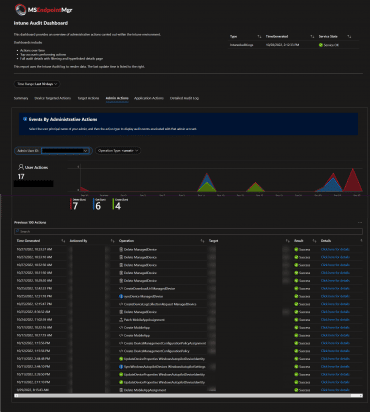Open the details link on the Delete MobileAppAssignment row
The image size is (370, 412).
click(x=335, y=390)
